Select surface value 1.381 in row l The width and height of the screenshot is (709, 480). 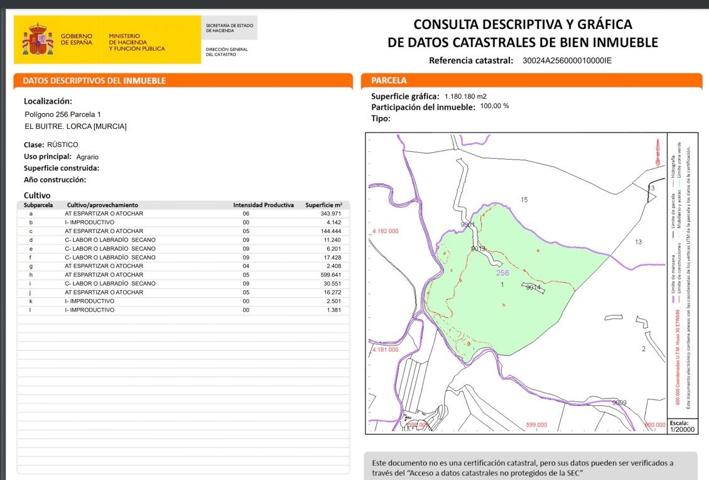334,310
